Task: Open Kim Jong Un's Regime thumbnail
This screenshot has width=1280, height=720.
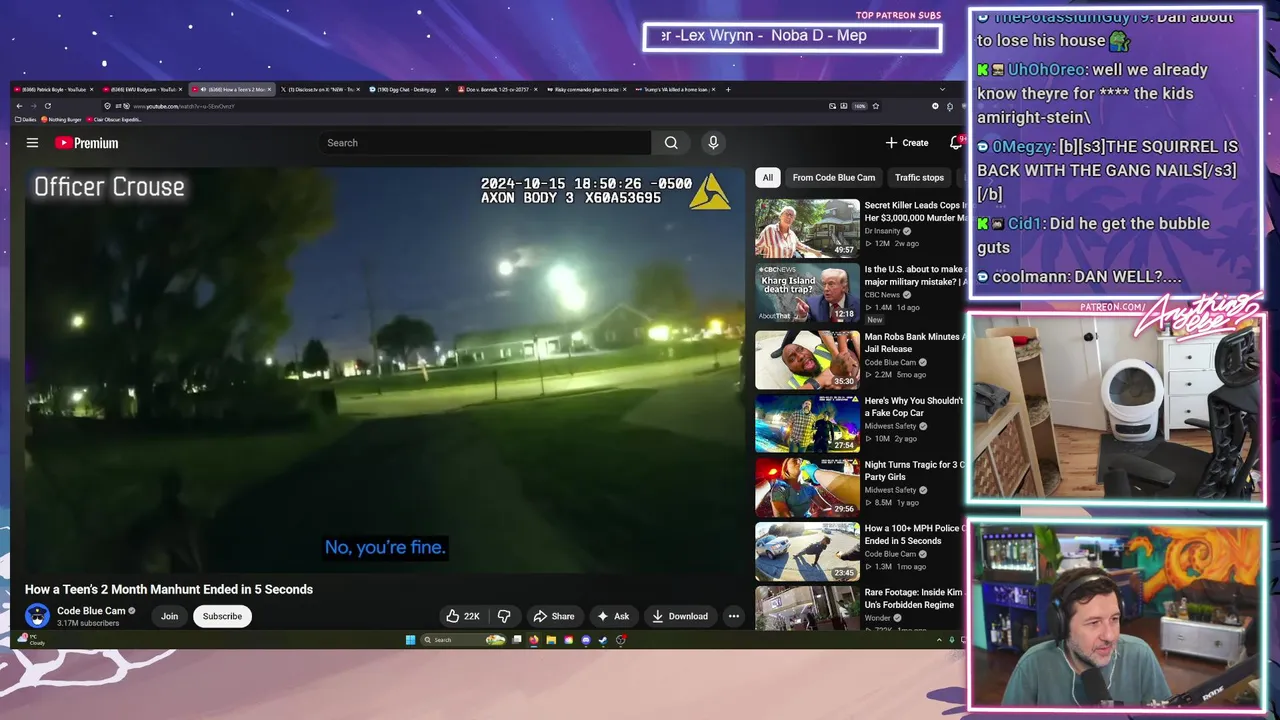Action: [807, 608]
